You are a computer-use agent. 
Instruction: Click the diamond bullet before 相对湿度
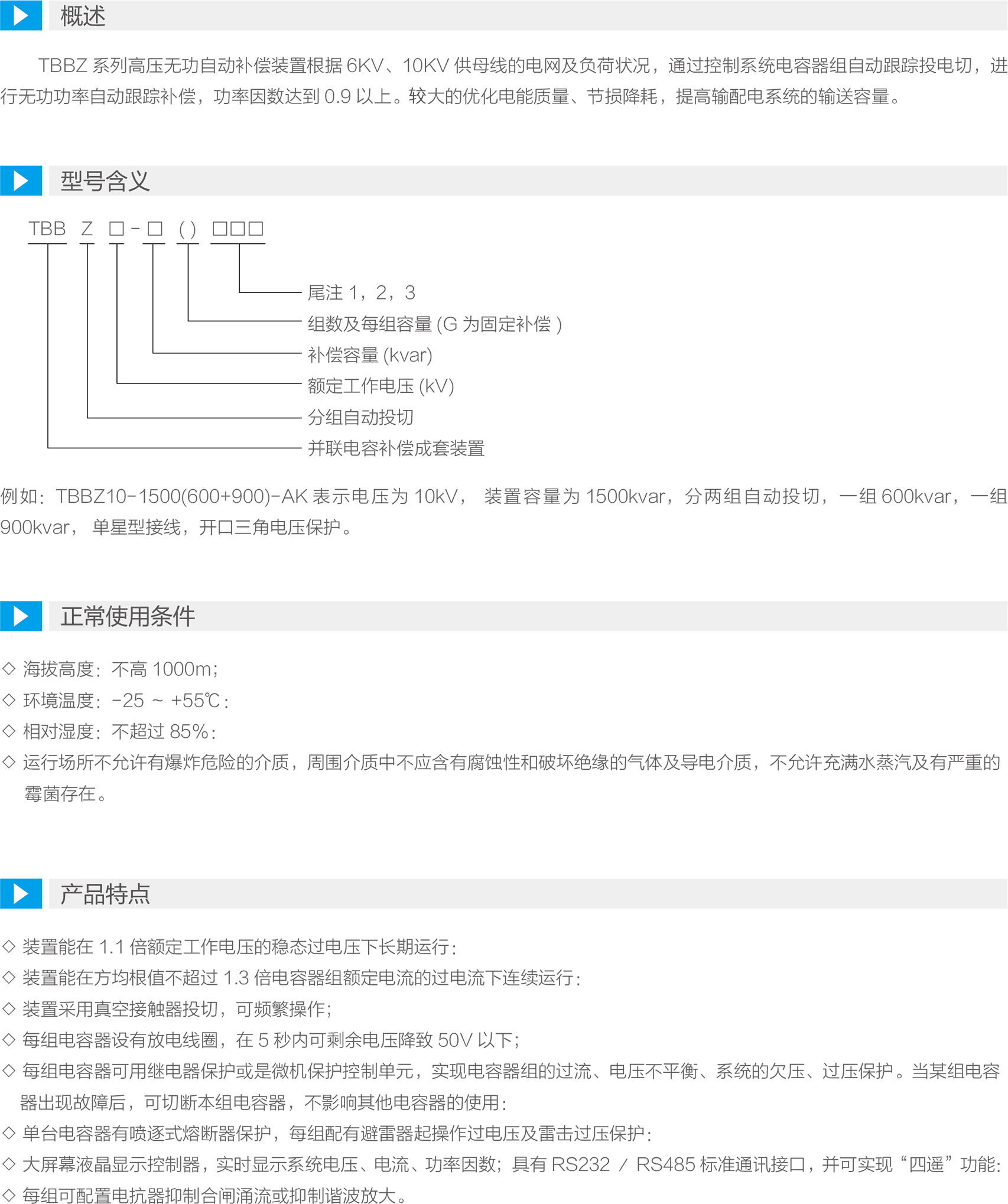9,731
